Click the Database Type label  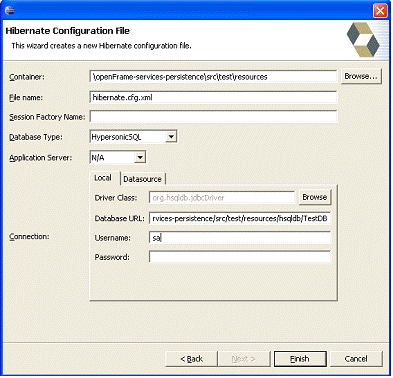36,137
